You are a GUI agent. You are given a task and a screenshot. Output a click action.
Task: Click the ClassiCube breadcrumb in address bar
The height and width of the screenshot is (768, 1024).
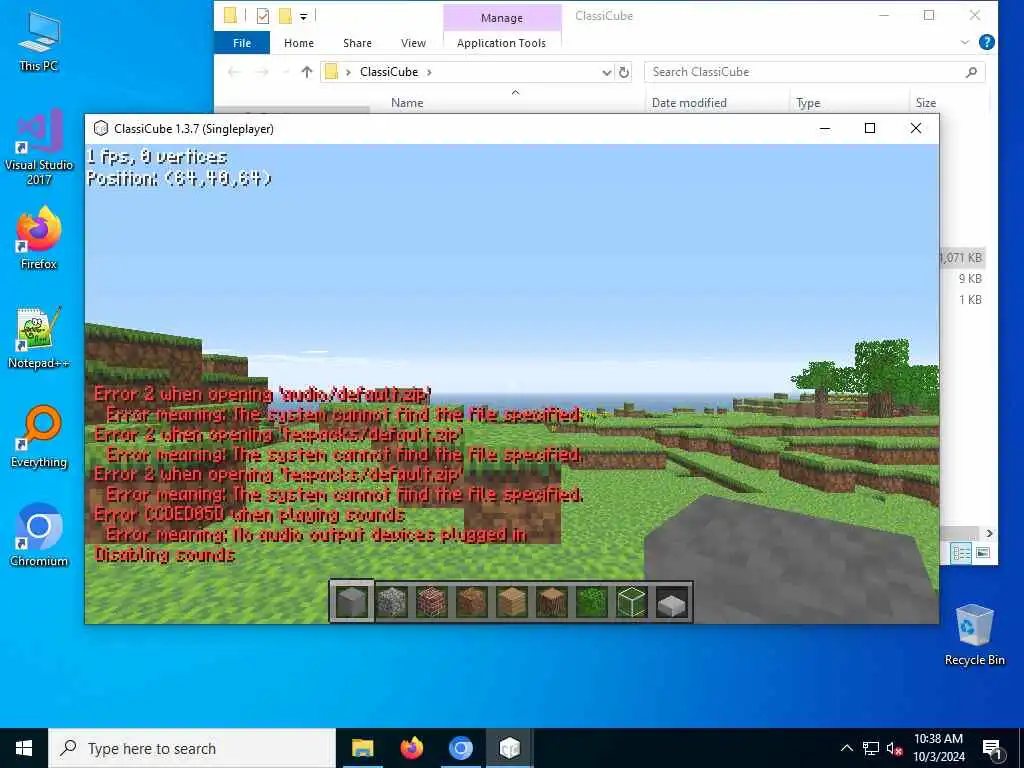point(389,72)
